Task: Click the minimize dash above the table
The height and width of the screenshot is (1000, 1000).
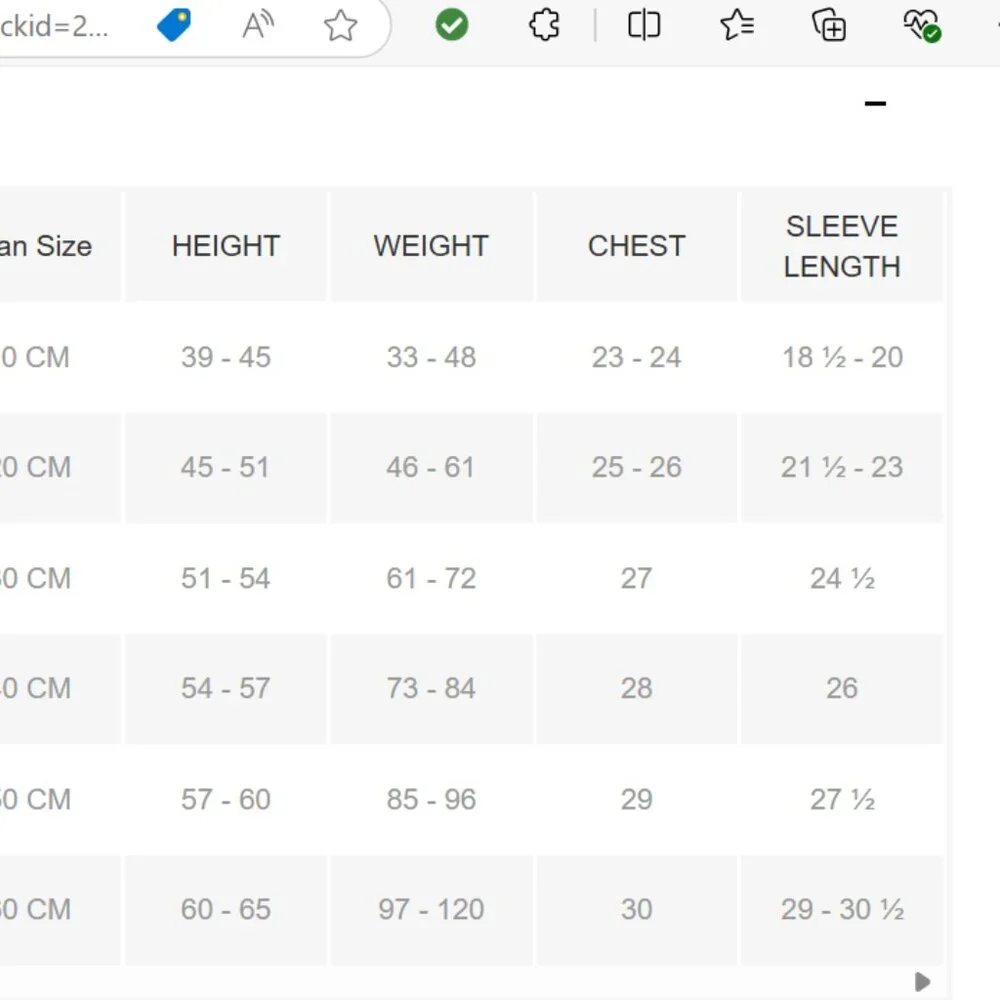Action: click(875, 103)
